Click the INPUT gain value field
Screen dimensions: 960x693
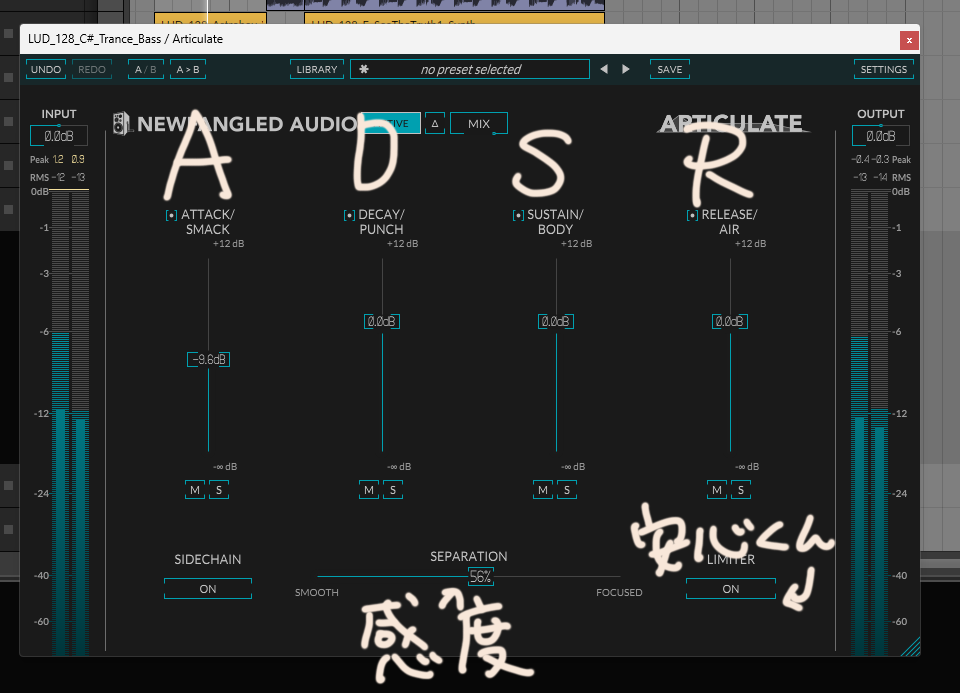(x=59, y=135)
